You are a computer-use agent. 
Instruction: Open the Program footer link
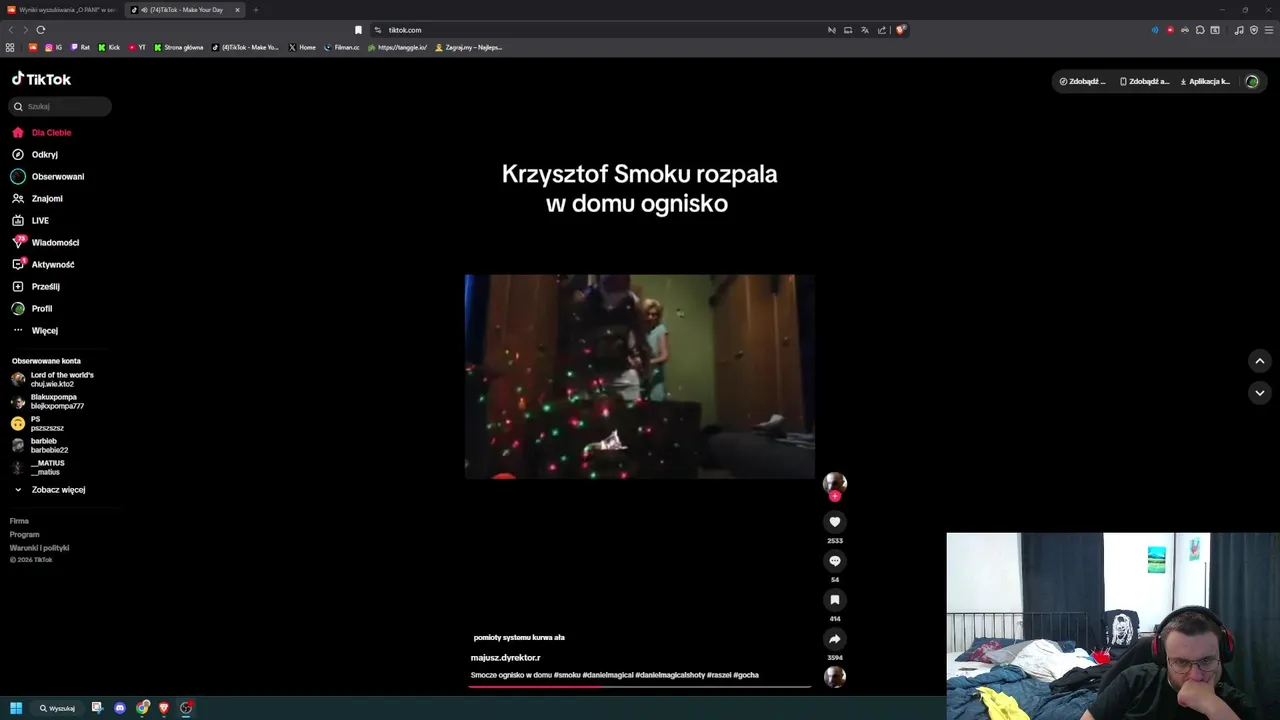point(24,534)
